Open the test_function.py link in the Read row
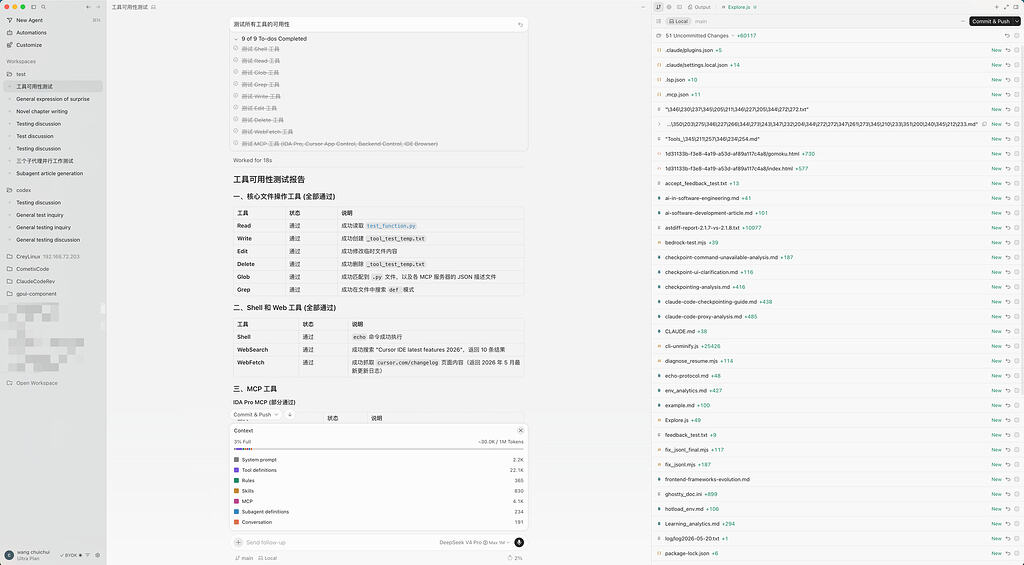 click(x=391, y=226)
